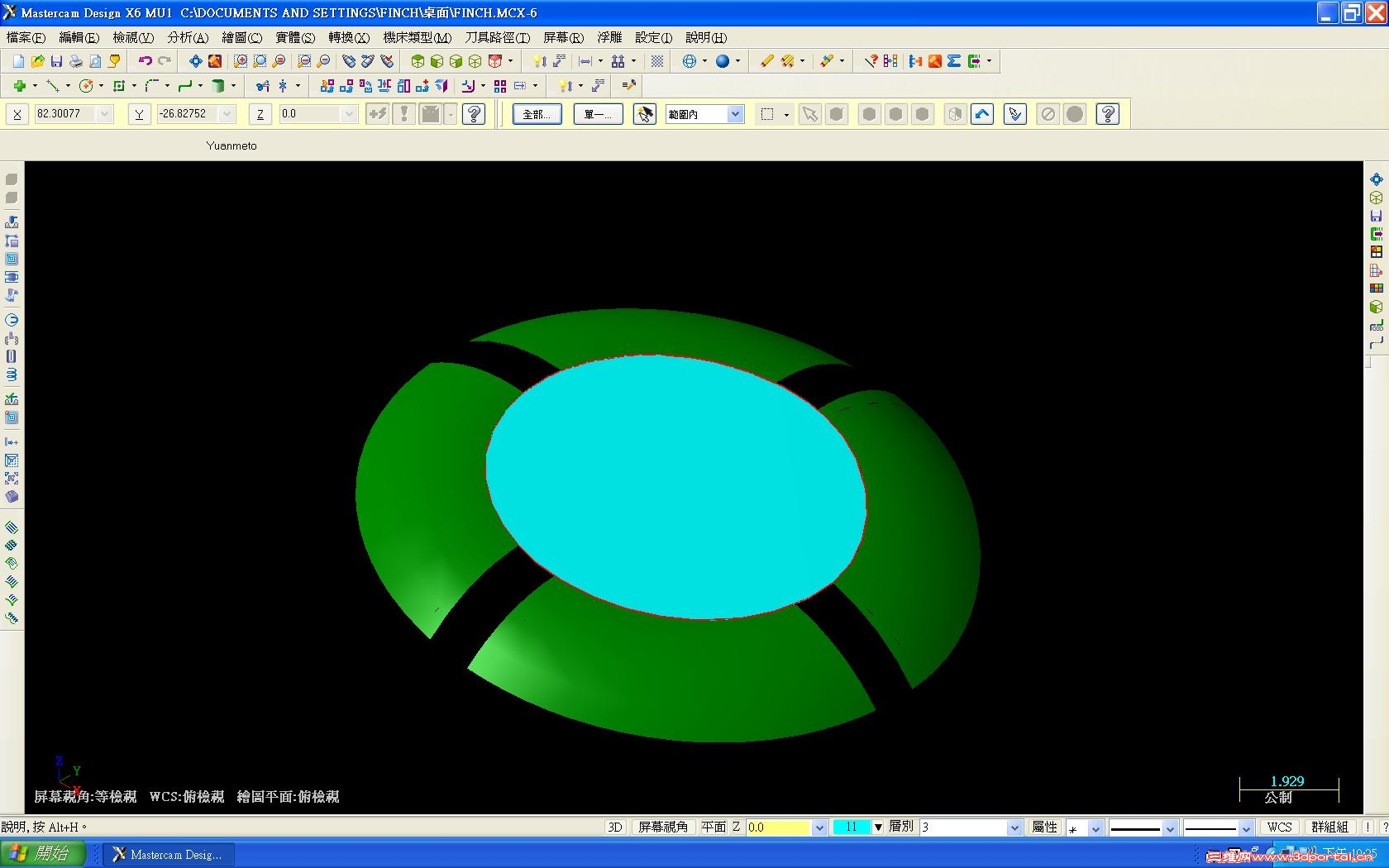The height and width of the screenshot is (868, 1389).
Task: Redo the last undone action
Action: (x=165, y=61)
